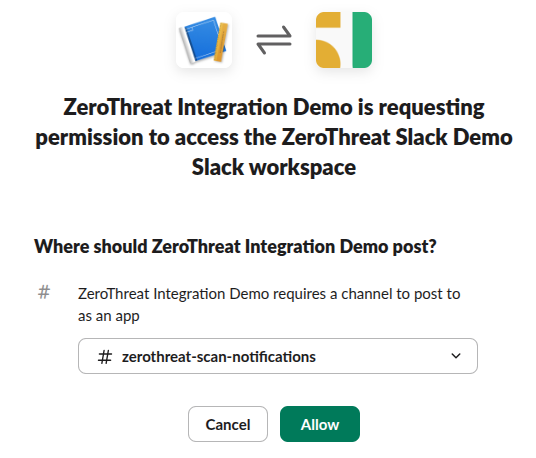Cancel the permission request

click(228, 424)
